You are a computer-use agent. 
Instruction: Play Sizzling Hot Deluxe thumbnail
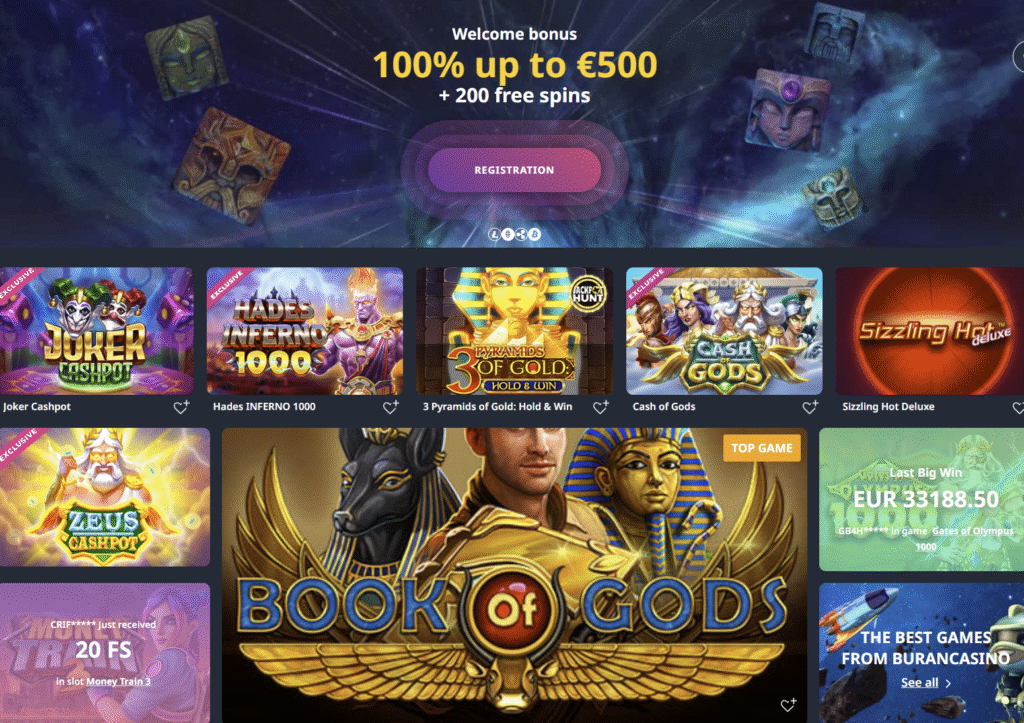[x=930, y=330]
